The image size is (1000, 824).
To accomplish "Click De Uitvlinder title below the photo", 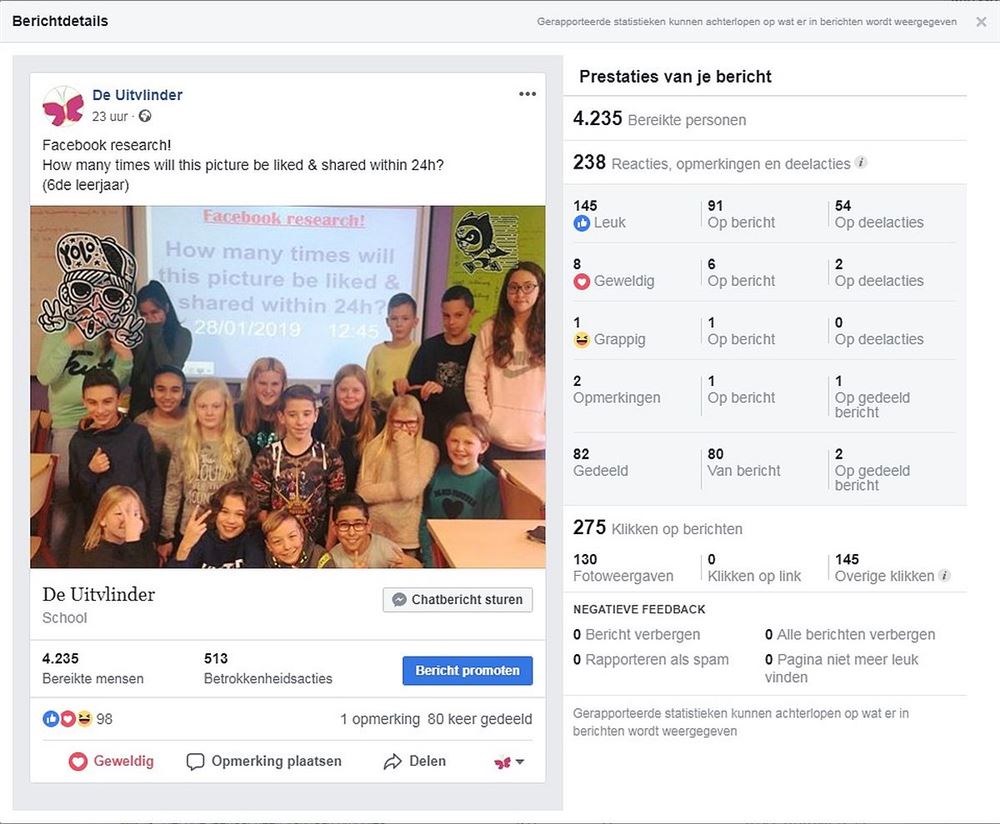I will [99, 594].
